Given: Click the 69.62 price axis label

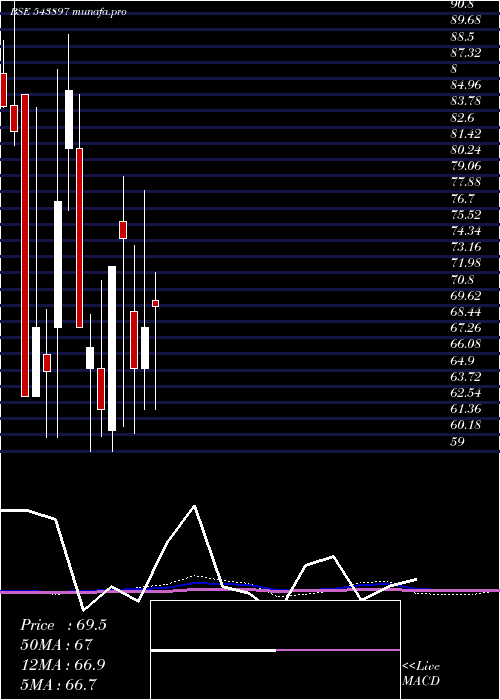Looking at the screenshot, I should [x=466, y=295].
